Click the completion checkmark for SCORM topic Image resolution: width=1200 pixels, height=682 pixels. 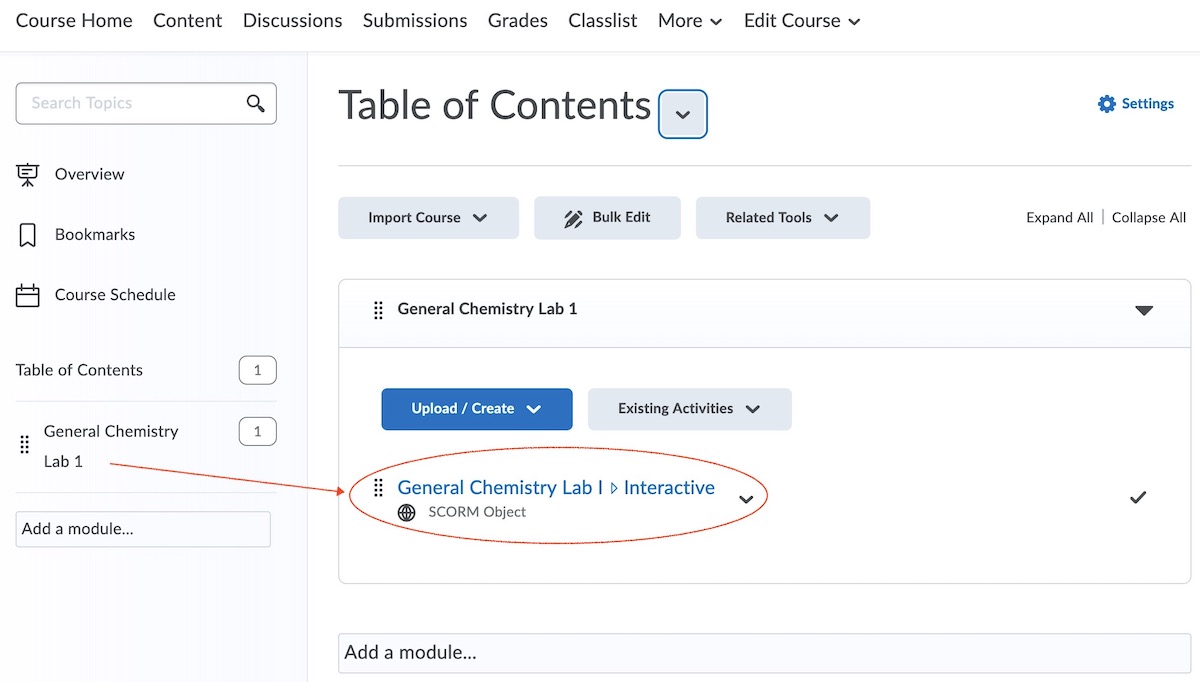tap(1137, 497)
